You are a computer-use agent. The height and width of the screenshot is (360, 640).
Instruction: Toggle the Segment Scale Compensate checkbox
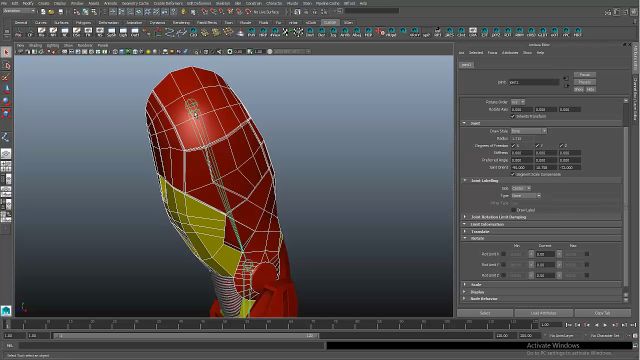[x=513, y=174]
